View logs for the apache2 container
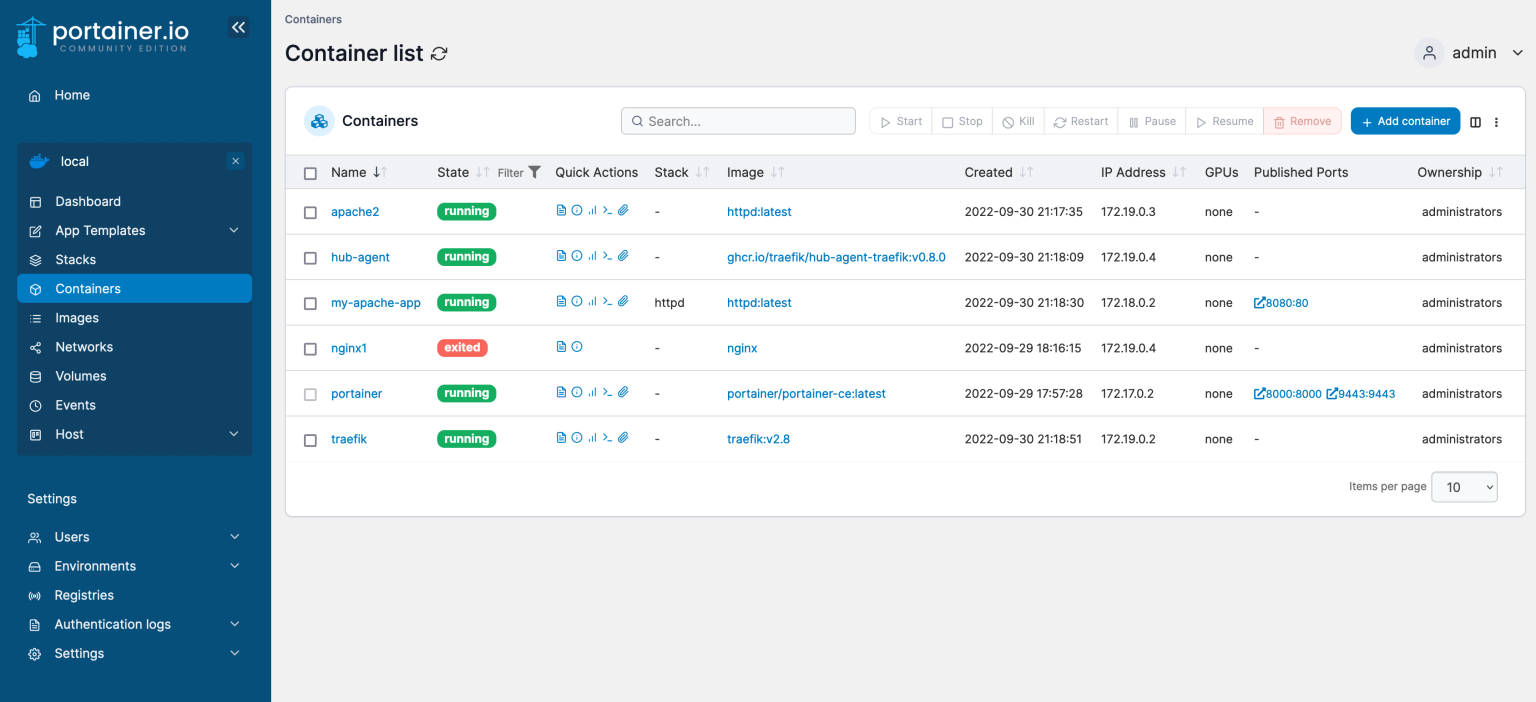This screenshot has width=1536, height=702. (560, 210)
